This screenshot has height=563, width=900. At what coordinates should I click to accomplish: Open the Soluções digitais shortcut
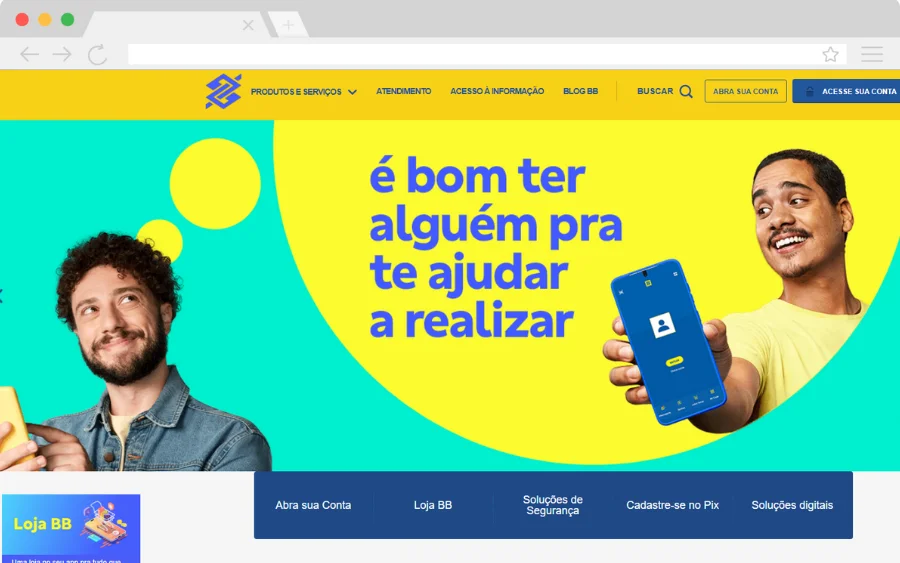(792, 505)
